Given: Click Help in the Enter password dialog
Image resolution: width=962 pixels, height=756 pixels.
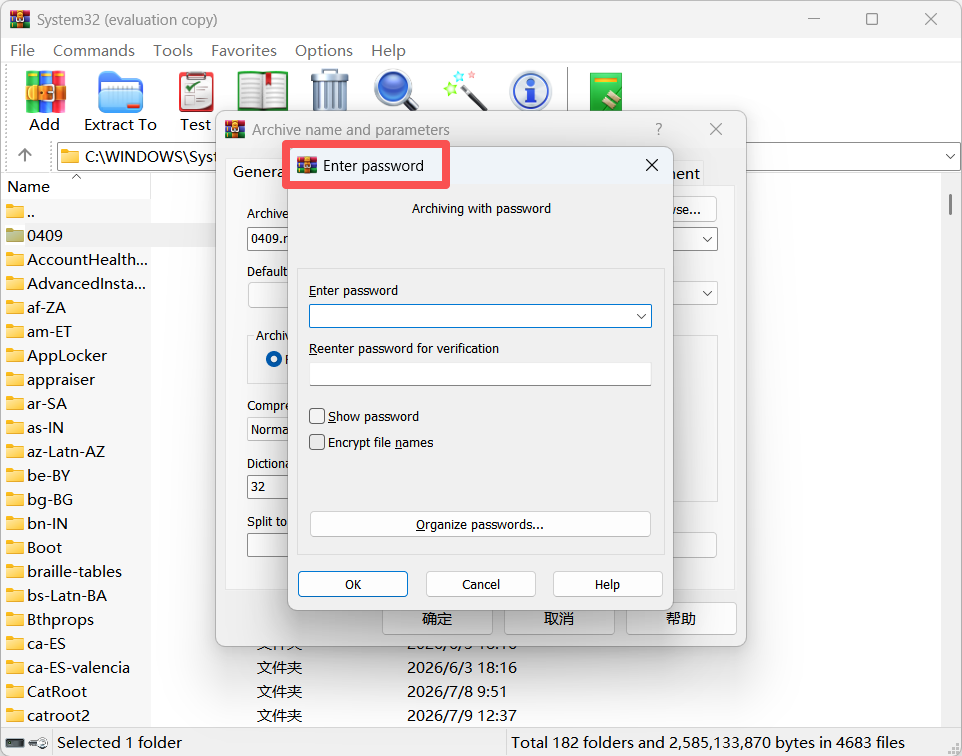Looking at the screenshot, I should point(607,584).
